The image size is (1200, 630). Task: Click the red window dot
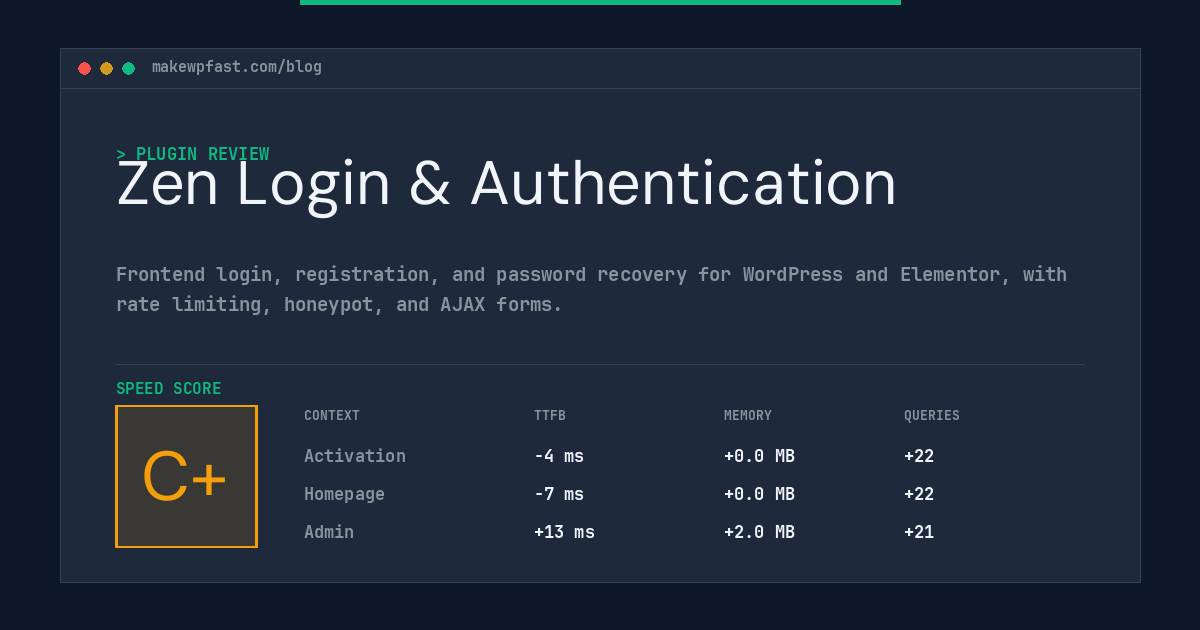click(84, 68)
